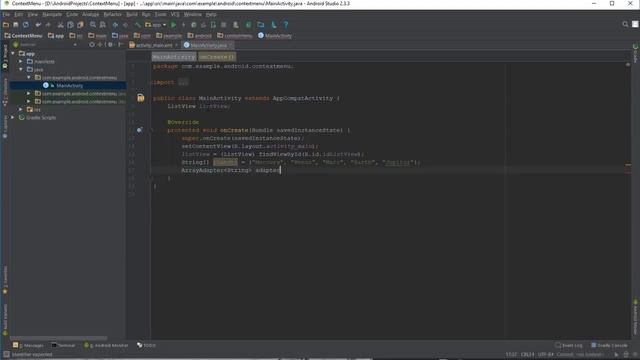Click the Redo toolbar icon
This screenshot has height=360, width=640.
tap(48, 25)
